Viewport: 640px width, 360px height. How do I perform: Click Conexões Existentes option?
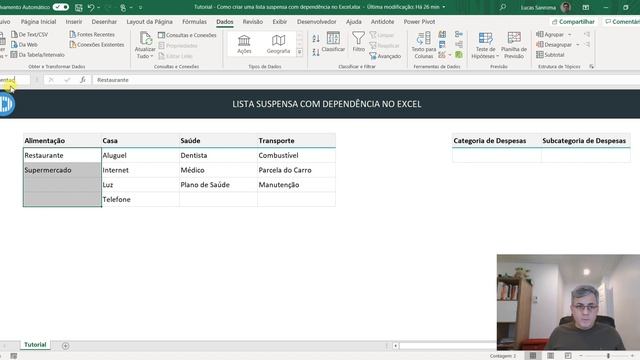click(x=97, y=44)
